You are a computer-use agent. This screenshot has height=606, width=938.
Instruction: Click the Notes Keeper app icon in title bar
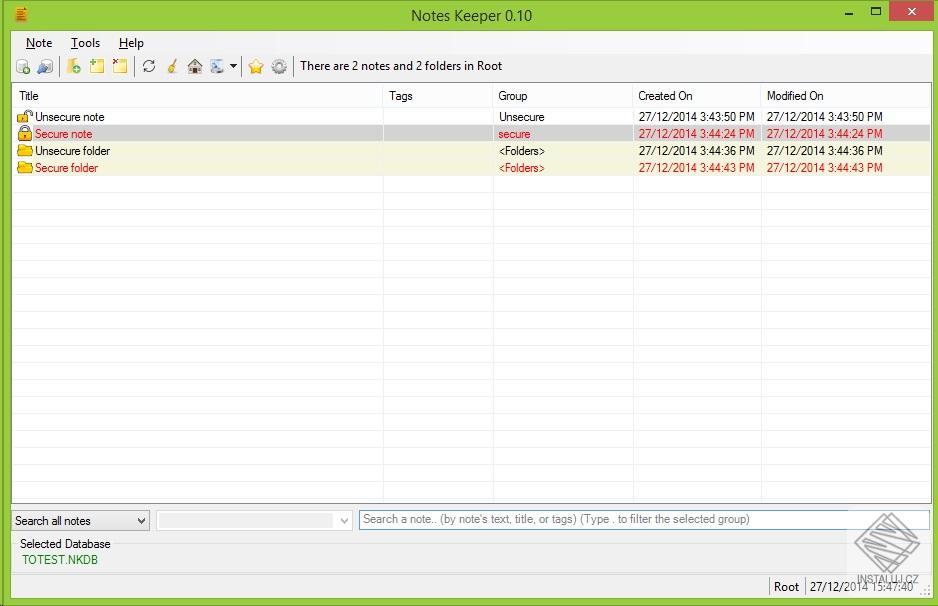point(21,14)
